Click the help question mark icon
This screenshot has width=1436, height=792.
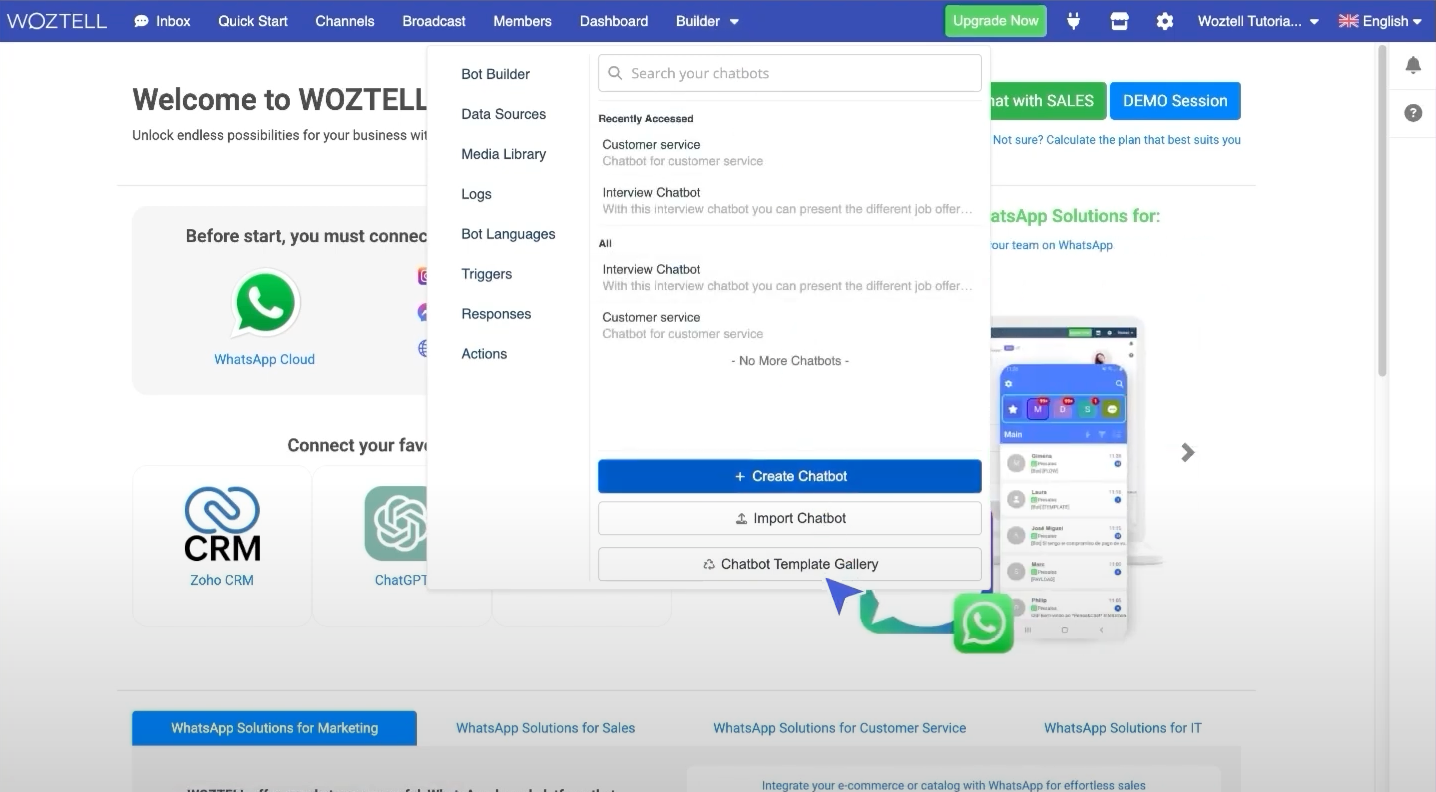(x=1413, y=113)
